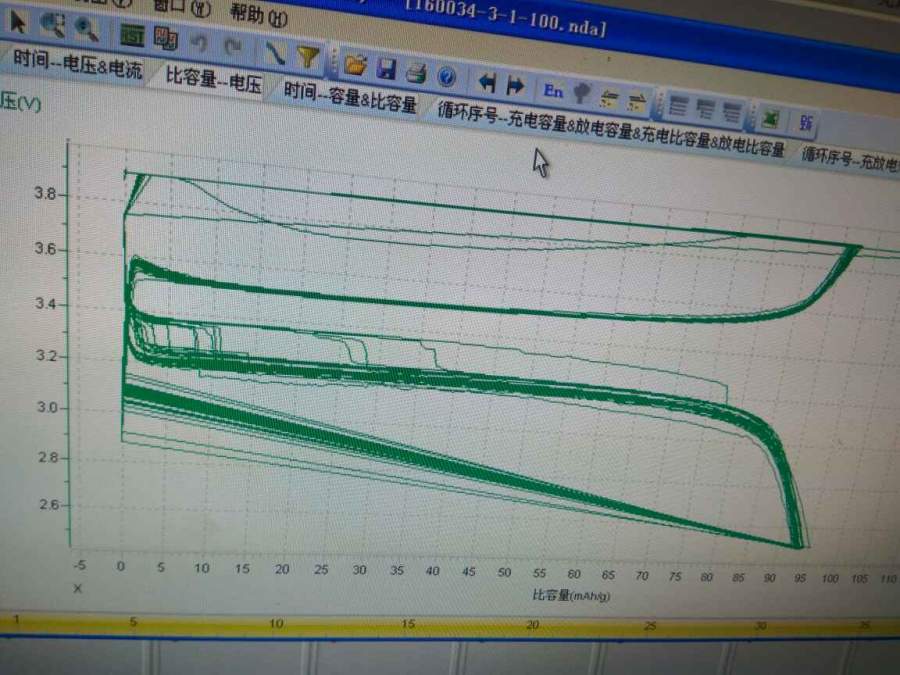Select the arrow pointer tool
This screenshot has width=900, height=675.
coord(18,23)
